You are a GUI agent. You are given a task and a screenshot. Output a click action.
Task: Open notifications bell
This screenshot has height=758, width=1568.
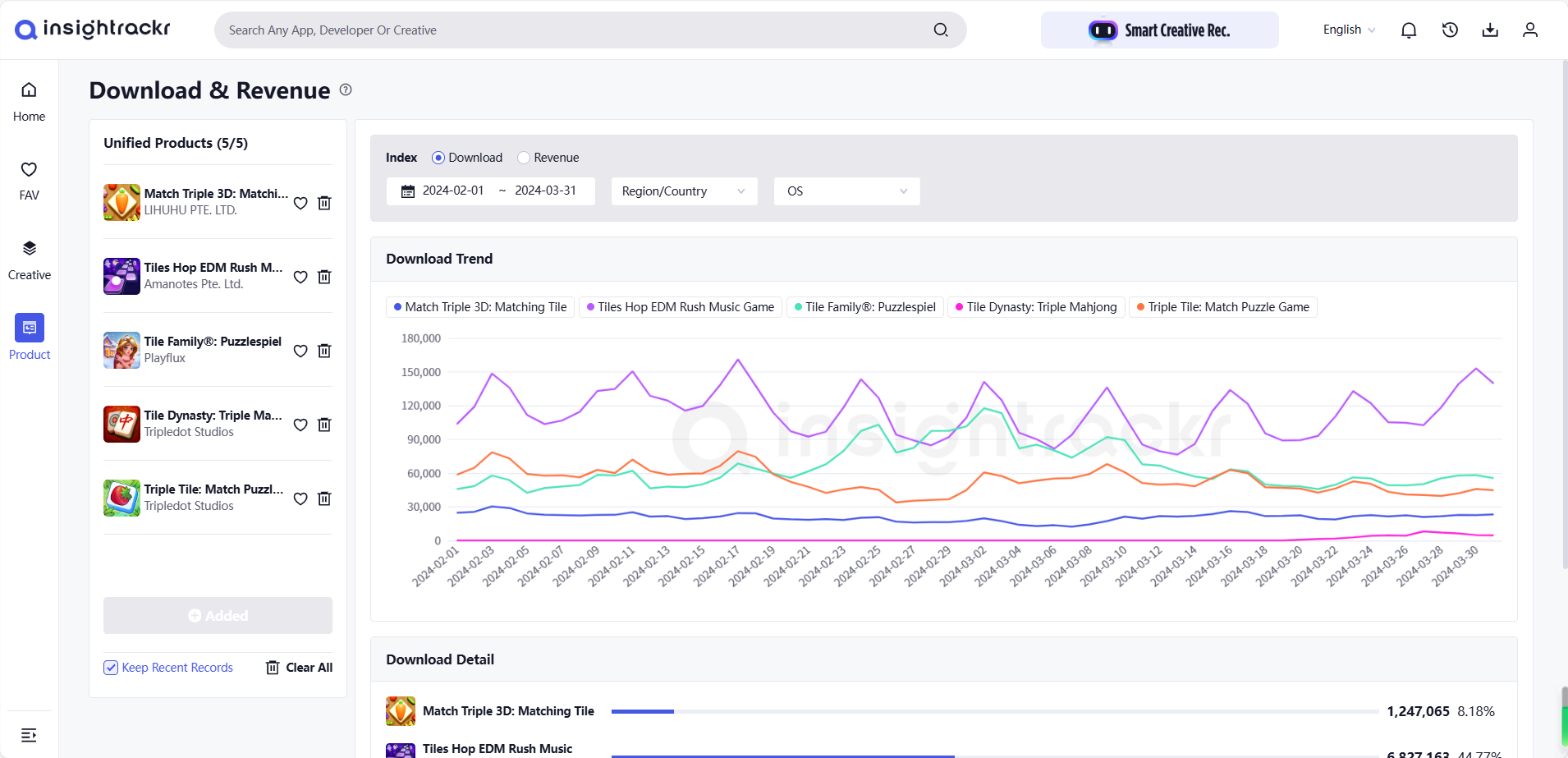(1409, 30)
